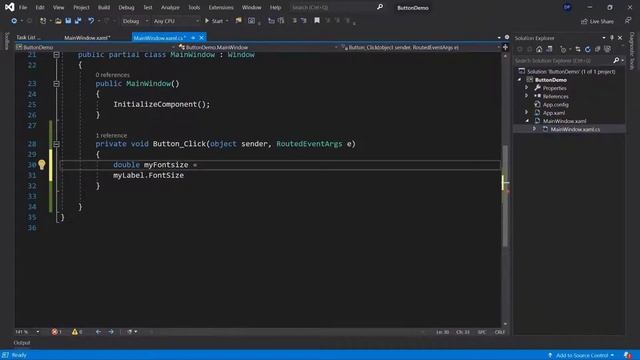Click the Save file icon in toolbar
Viewport: 640px width, 360px height.
(68, 21)
